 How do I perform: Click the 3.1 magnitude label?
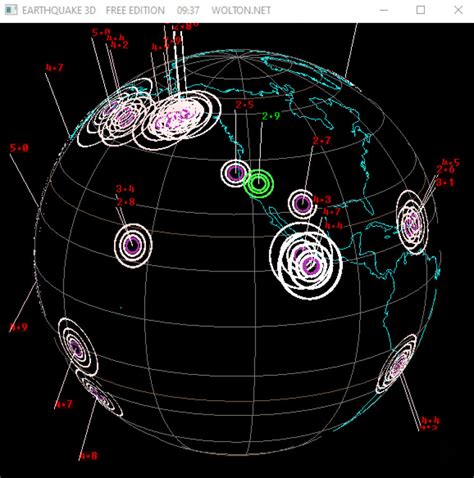pyautogui.click(x=445, y=182)
